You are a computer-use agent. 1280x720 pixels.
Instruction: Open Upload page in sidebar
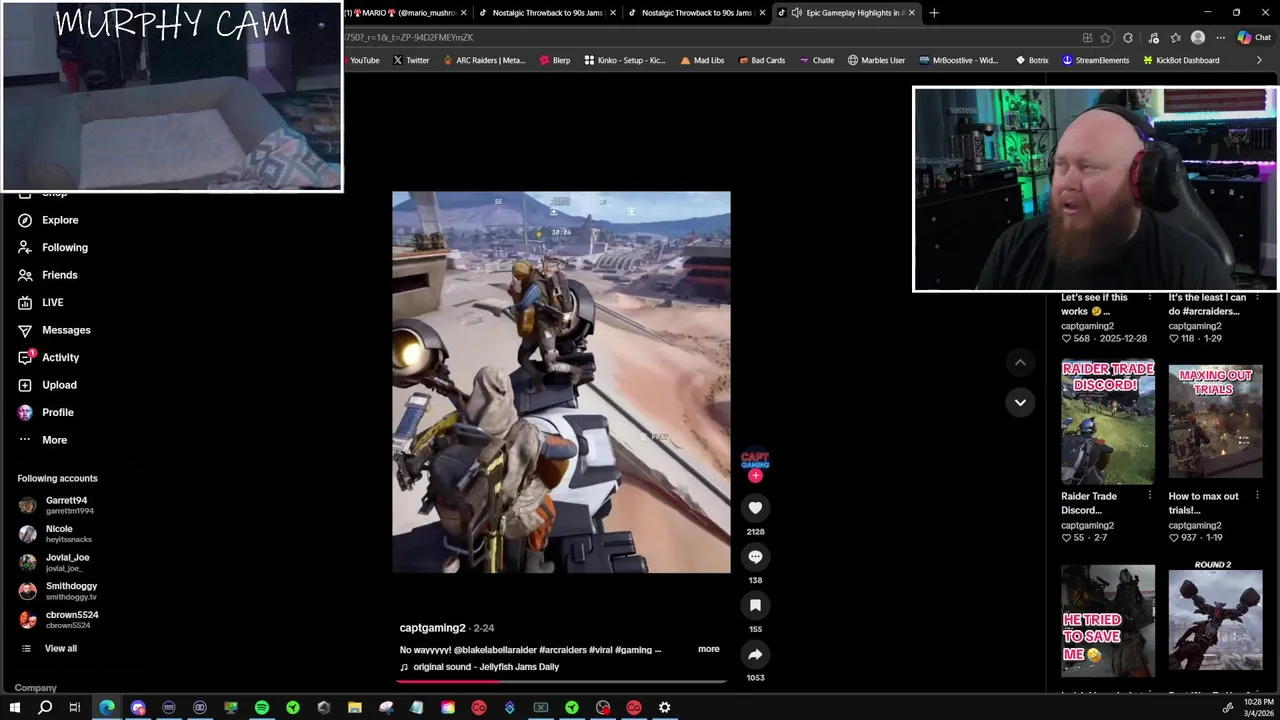[x=47, y=385]
